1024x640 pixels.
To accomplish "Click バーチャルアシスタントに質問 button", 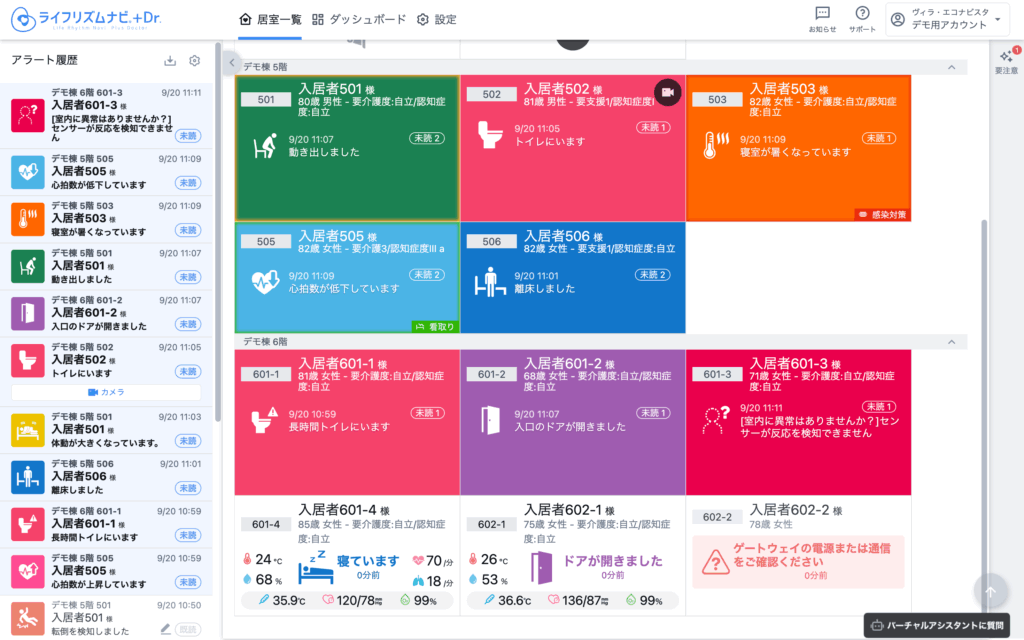I will (x=937, y=626).
